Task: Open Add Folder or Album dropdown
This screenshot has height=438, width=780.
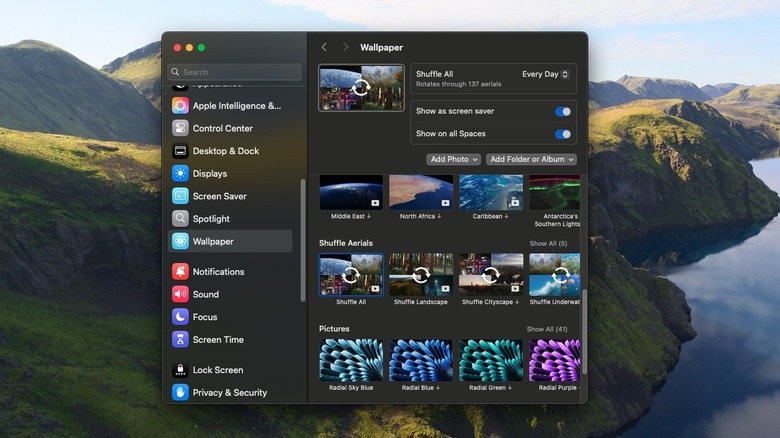Action: point(532,159)
